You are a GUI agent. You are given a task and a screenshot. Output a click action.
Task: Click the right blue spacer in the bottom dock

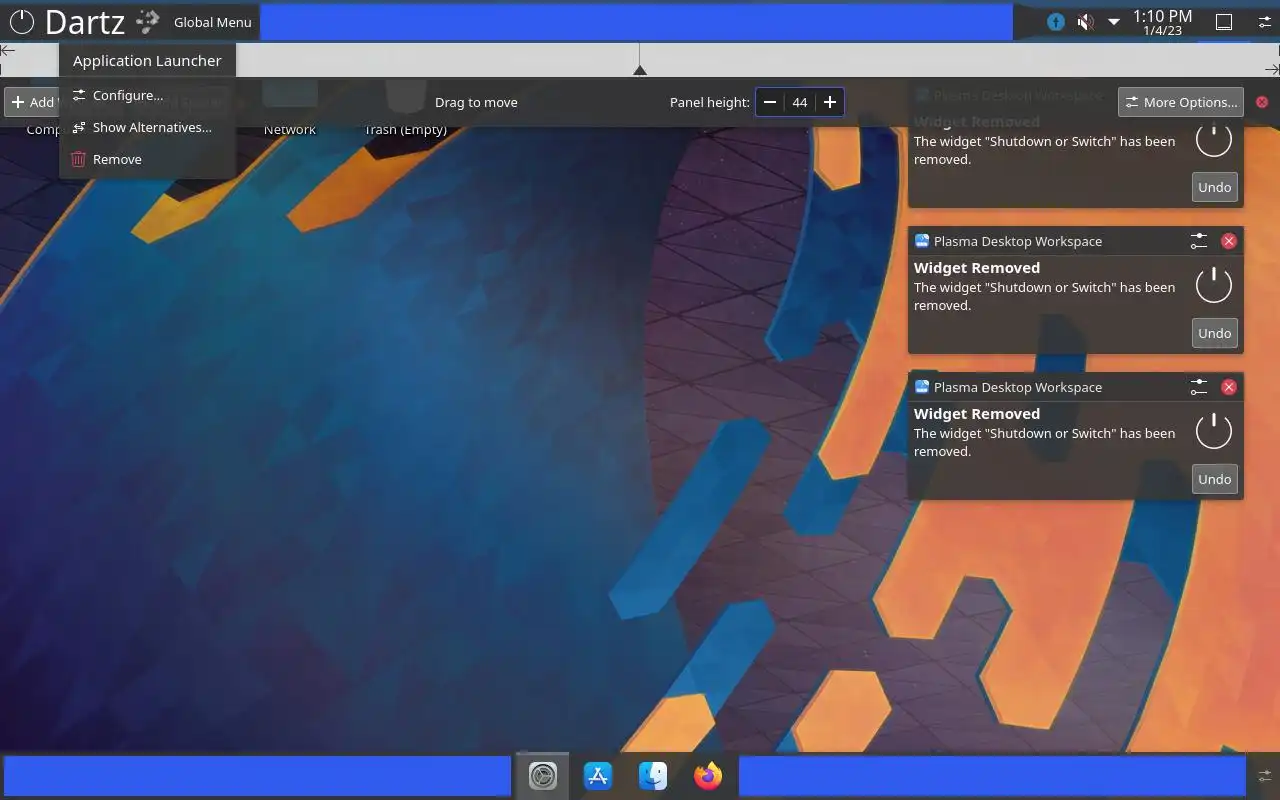coord(993,776)
